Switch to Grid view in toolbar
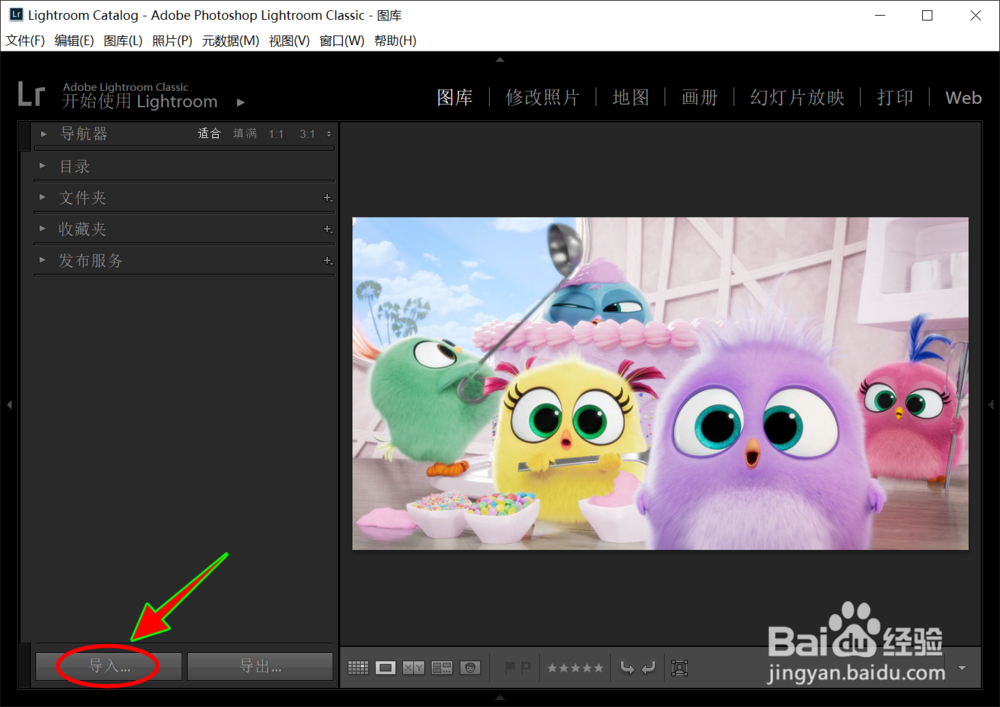This screenshot has width=1000, height=707. pos(358,667)
